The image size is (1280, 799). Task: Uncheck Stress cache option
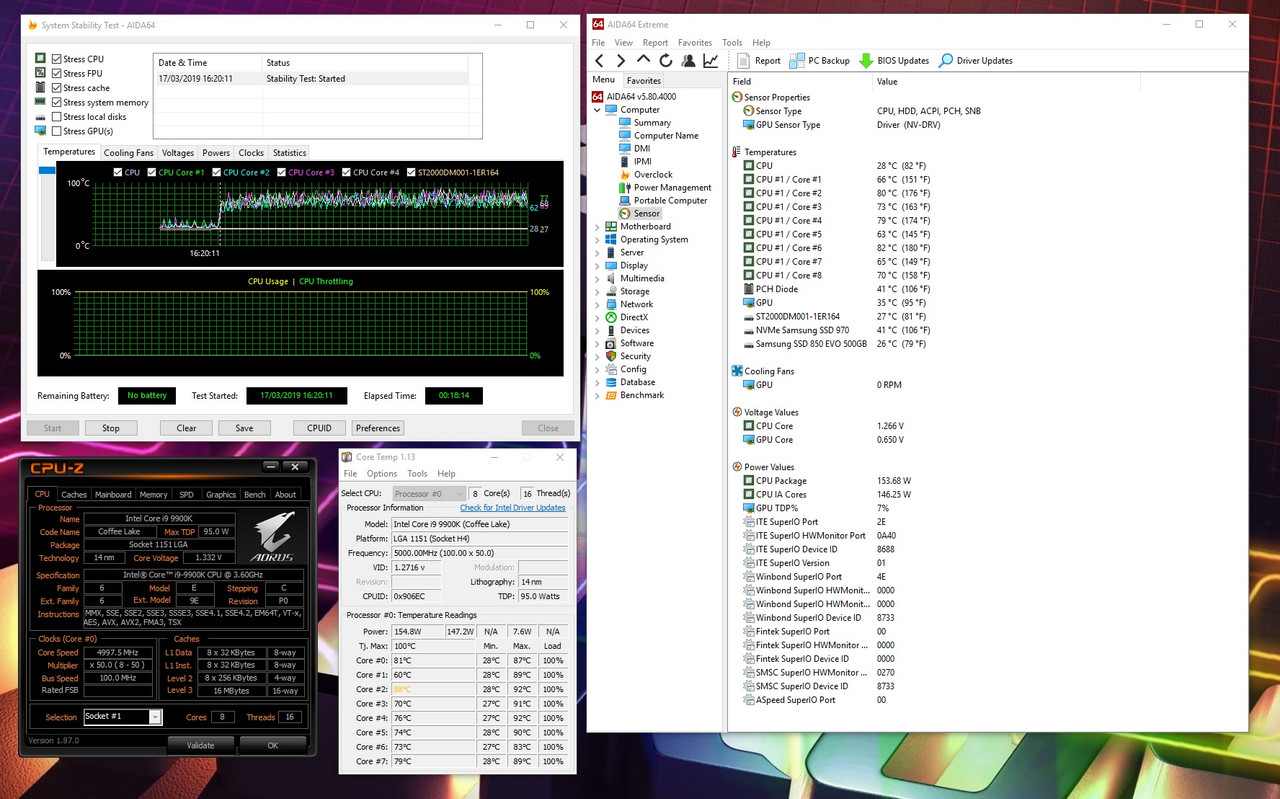click(x=57, y=88)
